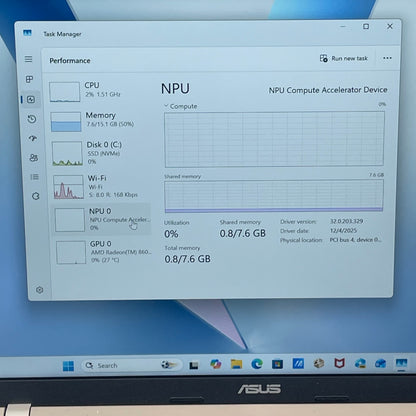Click the Task Manager title bar icon
Screen dimensions: 416x416
(27, 33)
